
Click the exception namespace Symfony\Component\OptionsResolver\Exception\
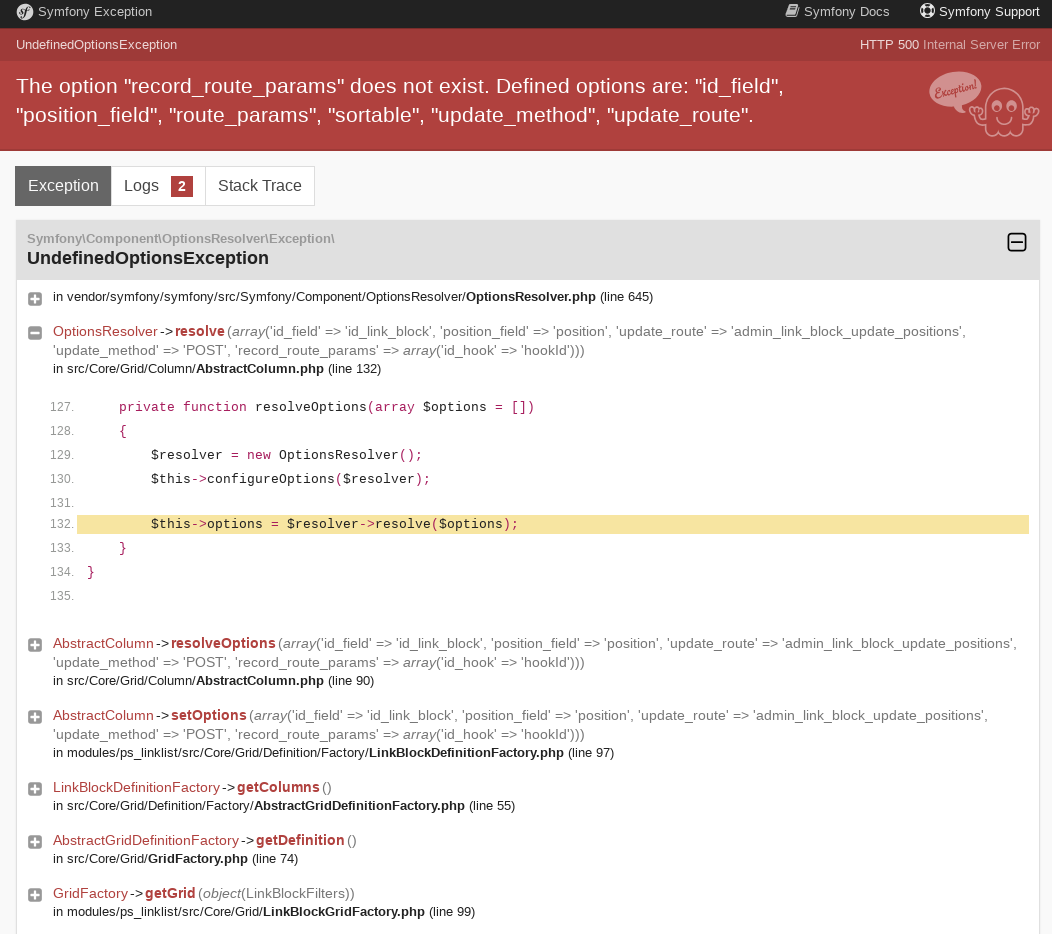click(x=180, y=238)
